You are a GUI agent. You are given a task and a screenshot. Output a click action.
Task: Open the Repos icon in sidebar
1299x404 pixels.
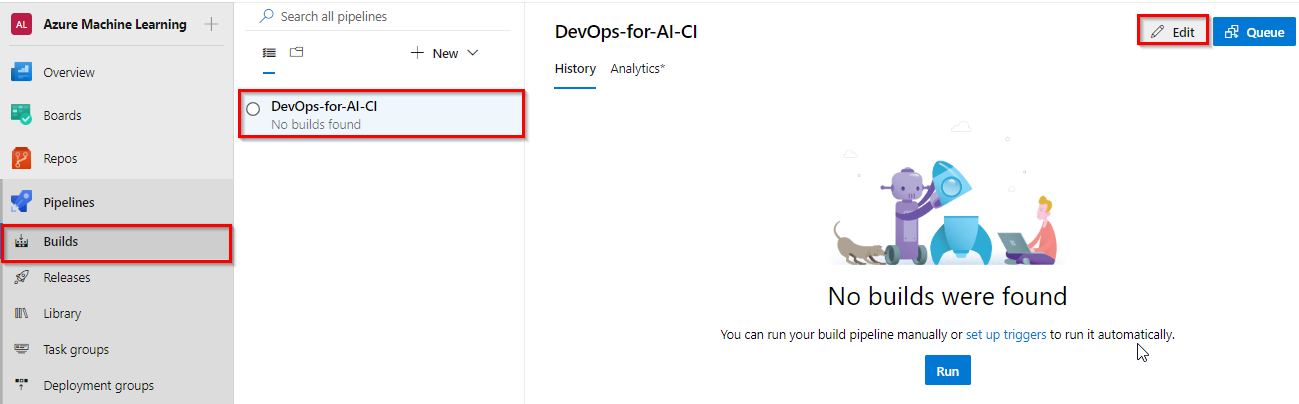click(x=22, y=158)
